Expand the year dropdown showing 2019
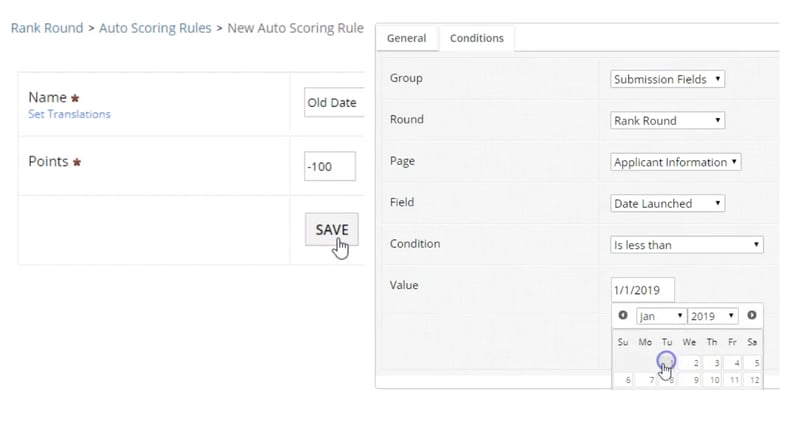 click(712, 316)
